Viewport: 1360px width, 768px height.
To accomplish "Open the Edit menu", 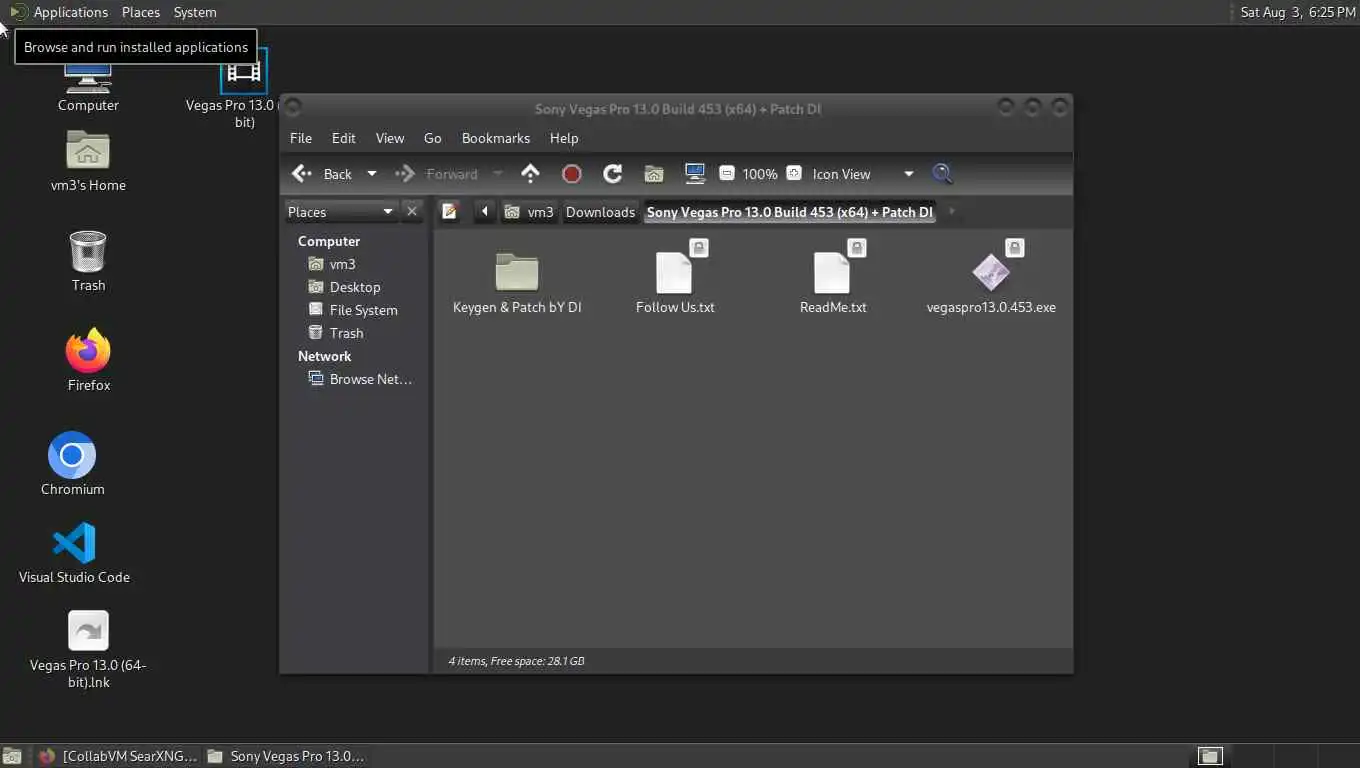I will pos(344,138).
